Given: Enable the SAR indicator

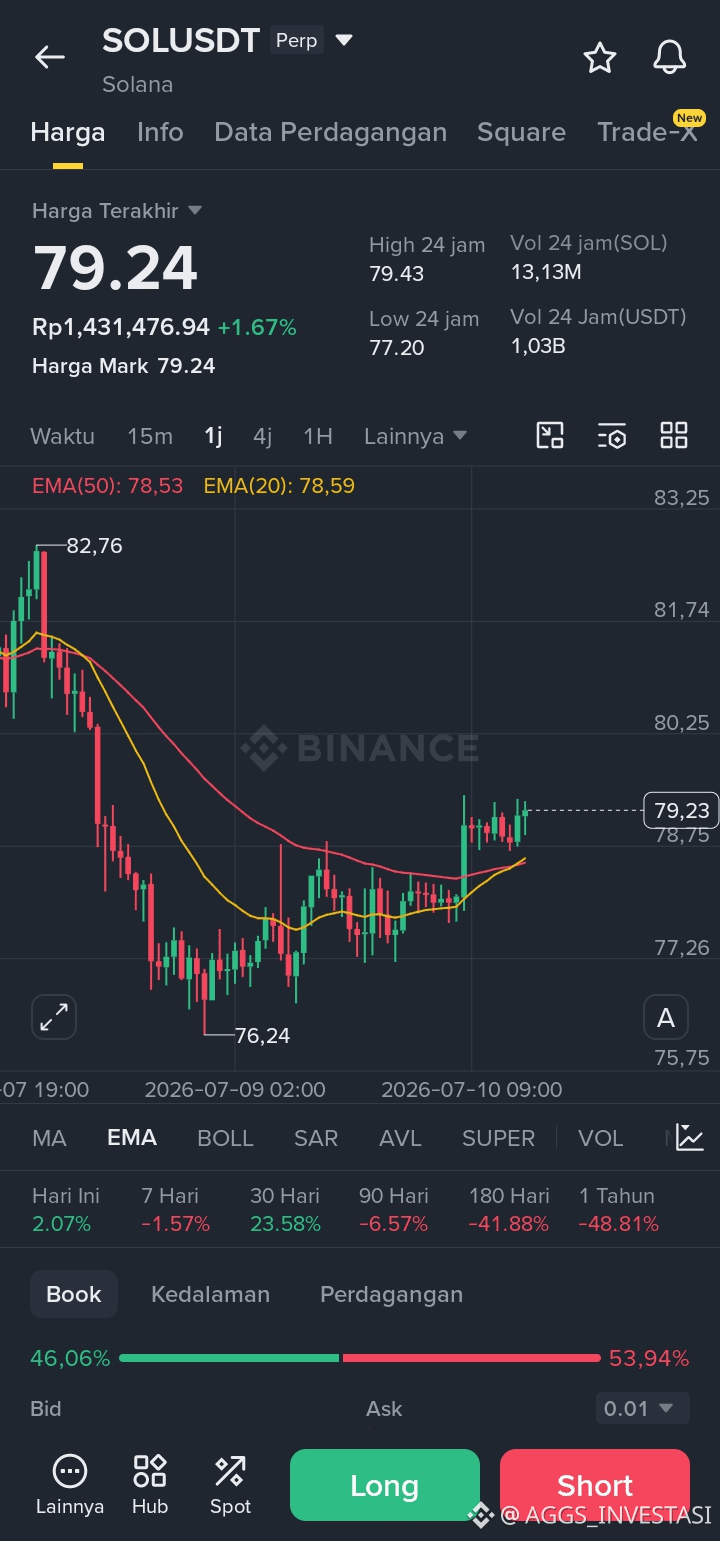Looking at the screenshot, I should click(x=316, y=1138).
